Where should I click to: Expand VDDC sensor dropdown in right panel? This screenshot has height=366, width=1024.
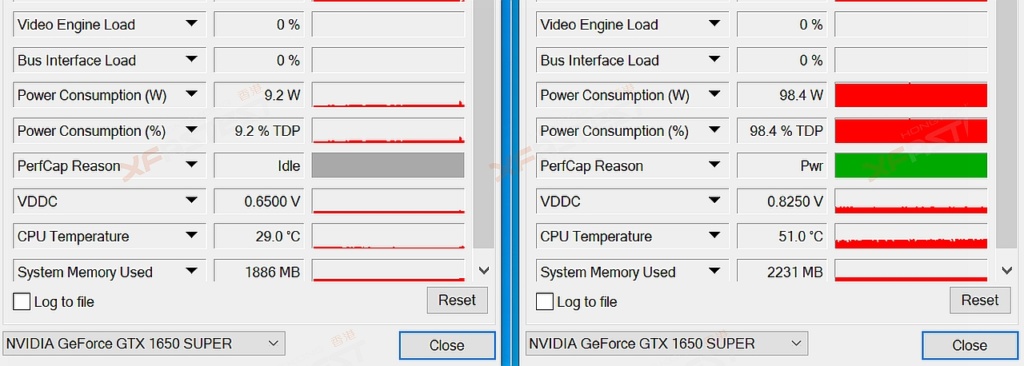[714, 201]
